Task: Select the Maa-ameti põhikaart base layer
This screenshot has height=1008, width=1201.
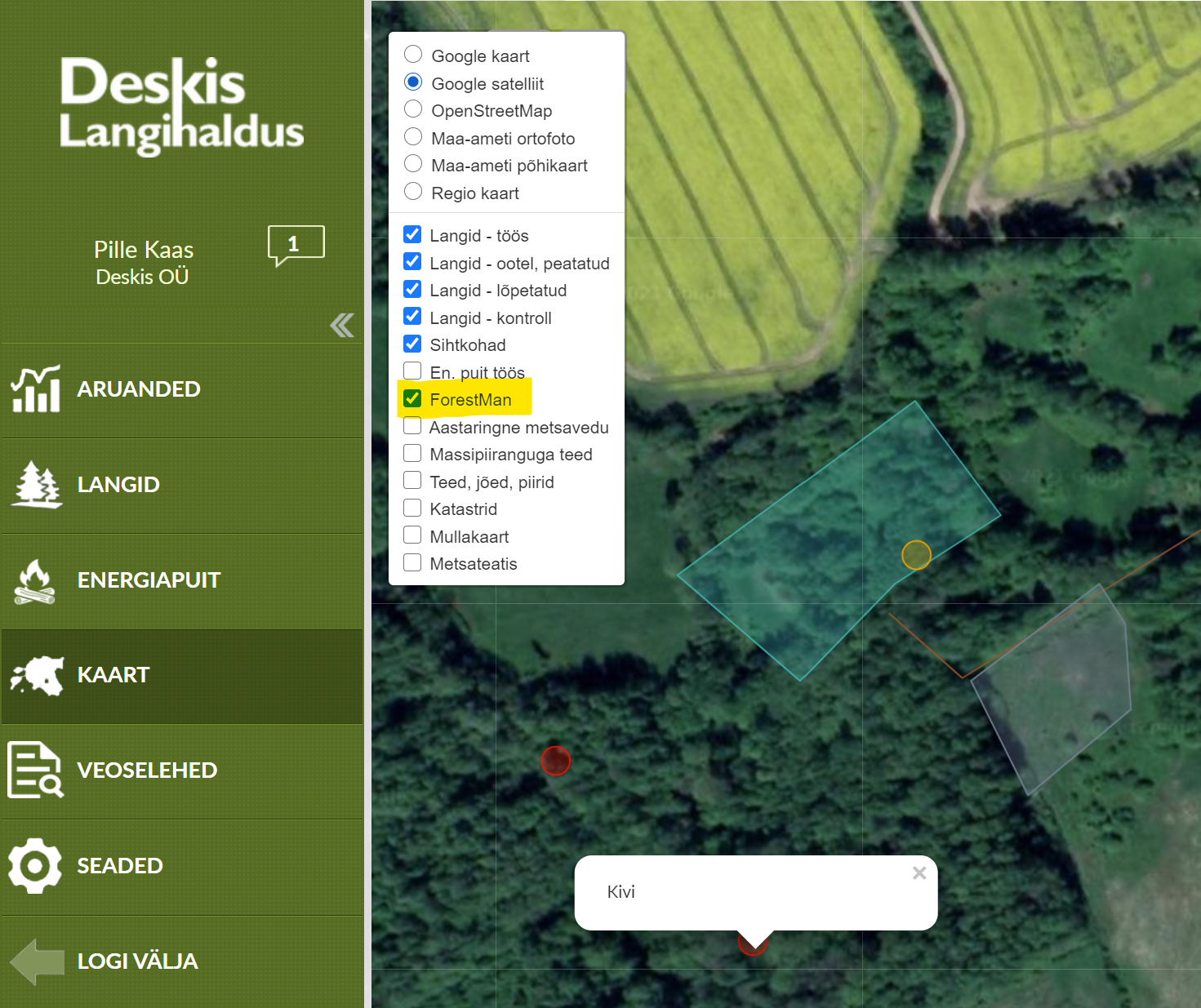Action: tap(413, 163)
